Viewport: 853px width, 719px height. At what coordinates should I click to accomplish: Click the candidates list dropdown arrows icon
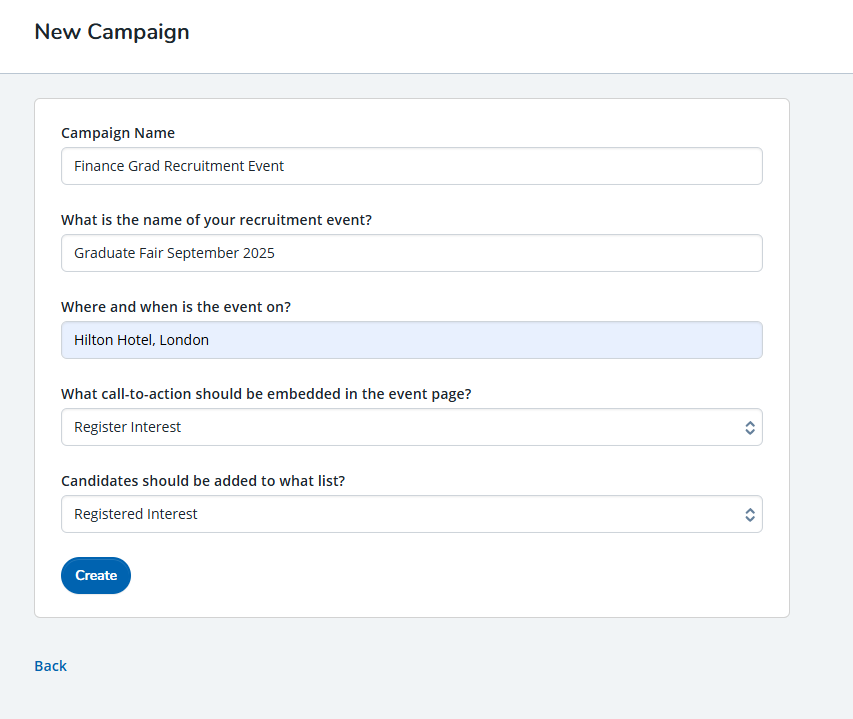pyautogui.click(x=750, y=514)
